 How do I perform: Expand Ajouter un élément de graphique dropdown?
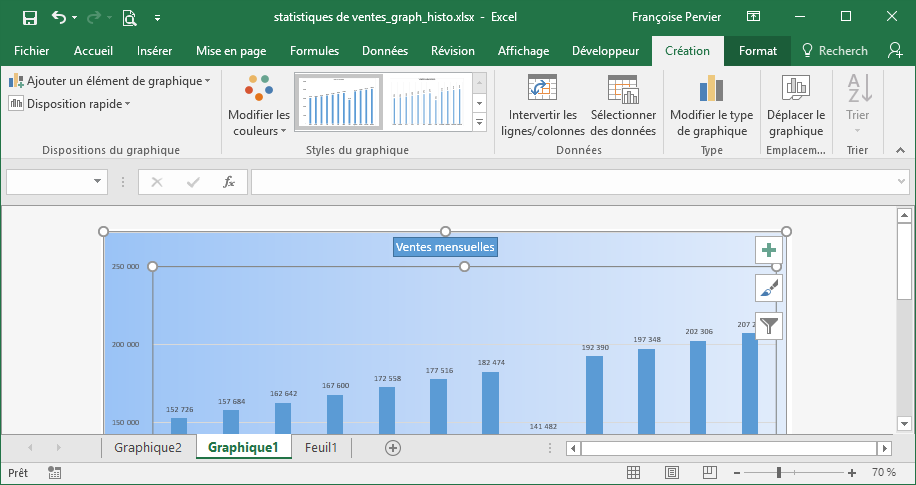pyautogui.click(x=110, y=80)
